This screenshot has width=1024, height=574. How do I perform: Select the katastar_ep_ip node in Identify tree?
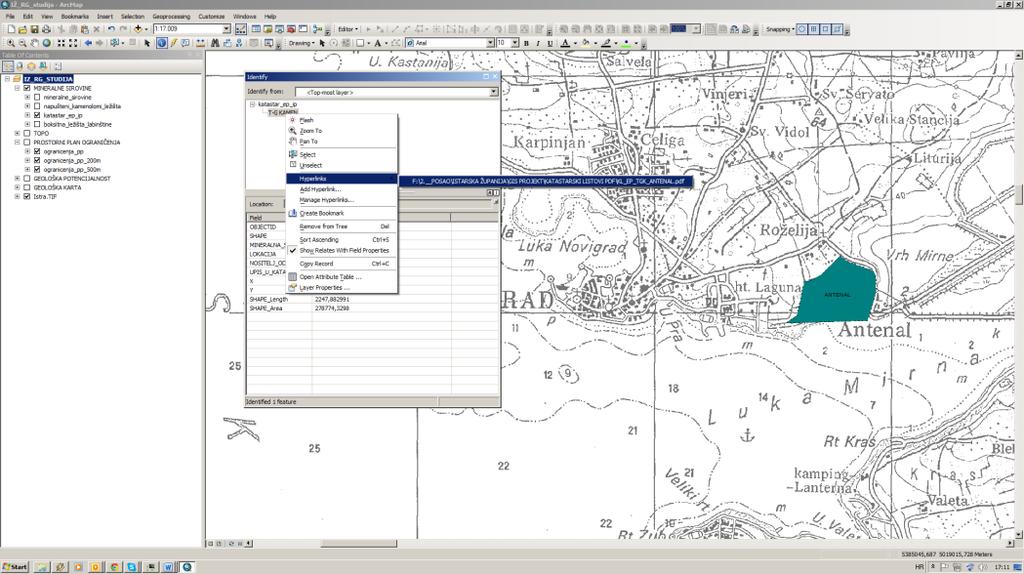click(277, 104)
